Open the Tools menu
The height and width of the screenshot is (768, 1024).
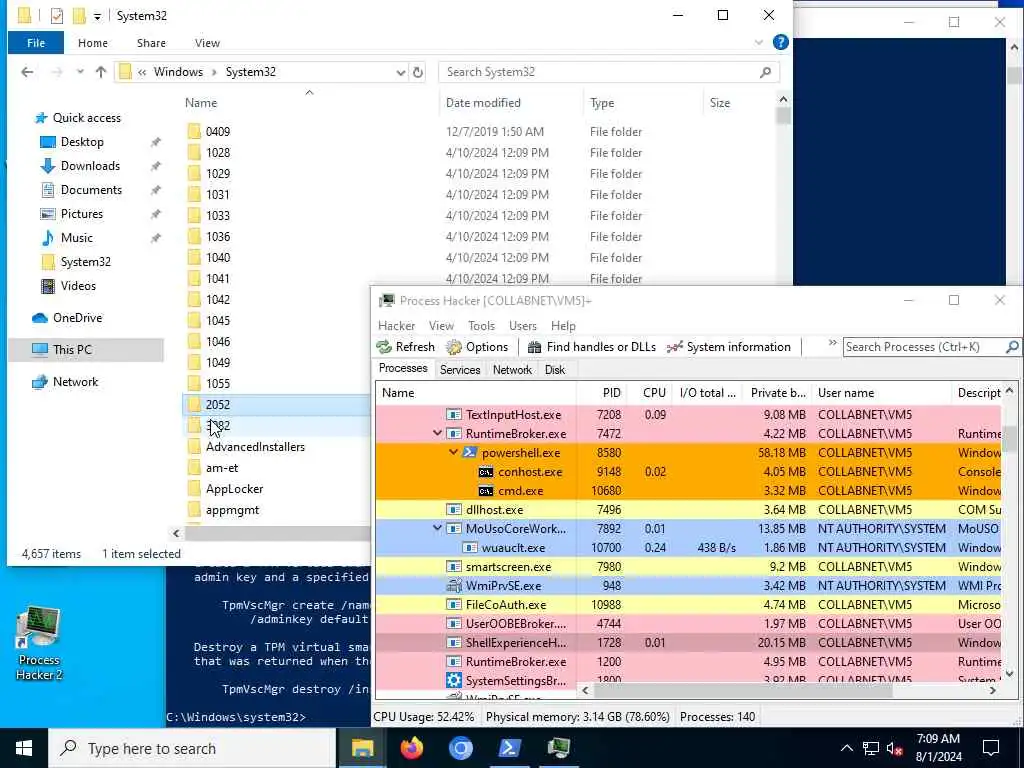coord(481,325)
